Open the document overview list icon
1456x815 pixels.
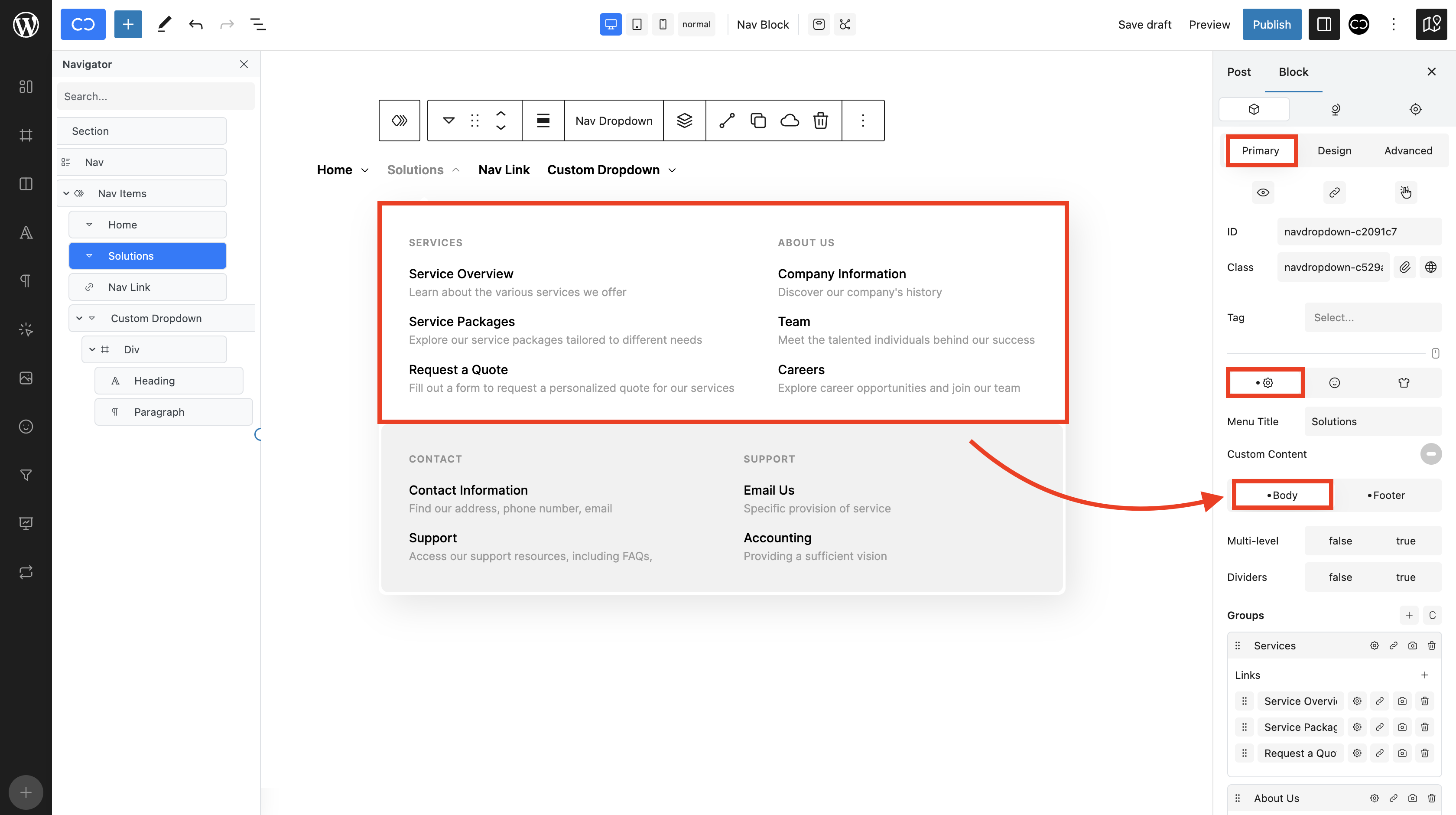(258, 24)
